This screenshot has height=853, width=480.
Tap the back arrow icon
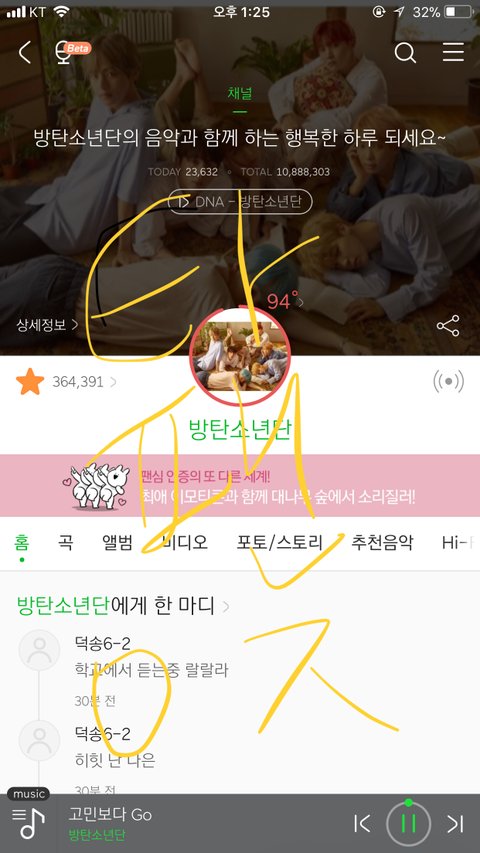[x=25, y=53]
